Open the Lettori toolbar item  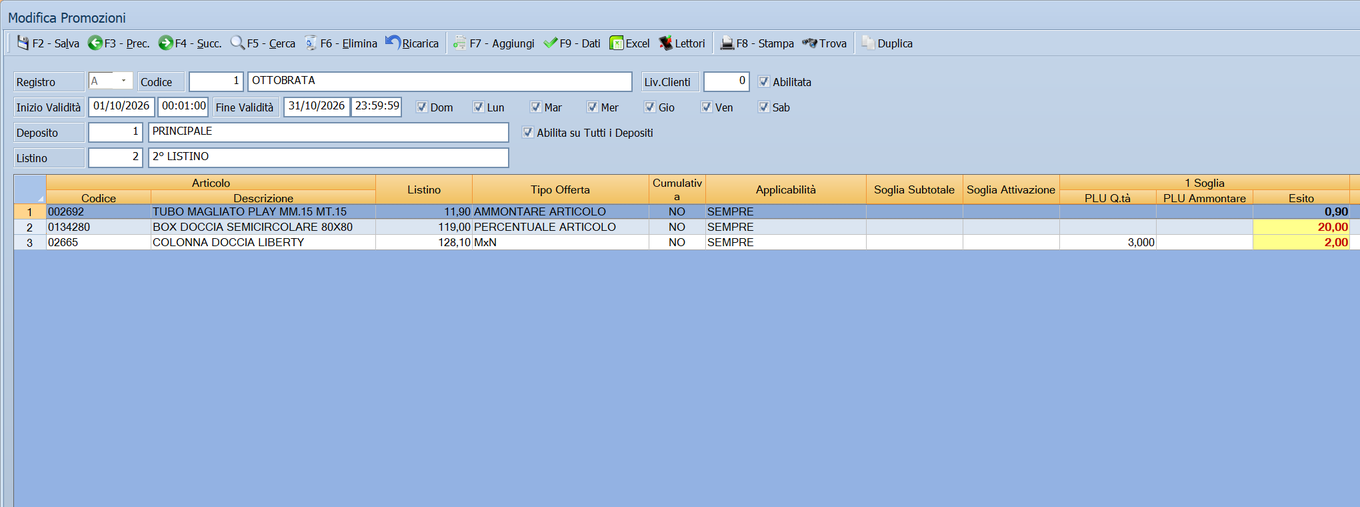682,43
